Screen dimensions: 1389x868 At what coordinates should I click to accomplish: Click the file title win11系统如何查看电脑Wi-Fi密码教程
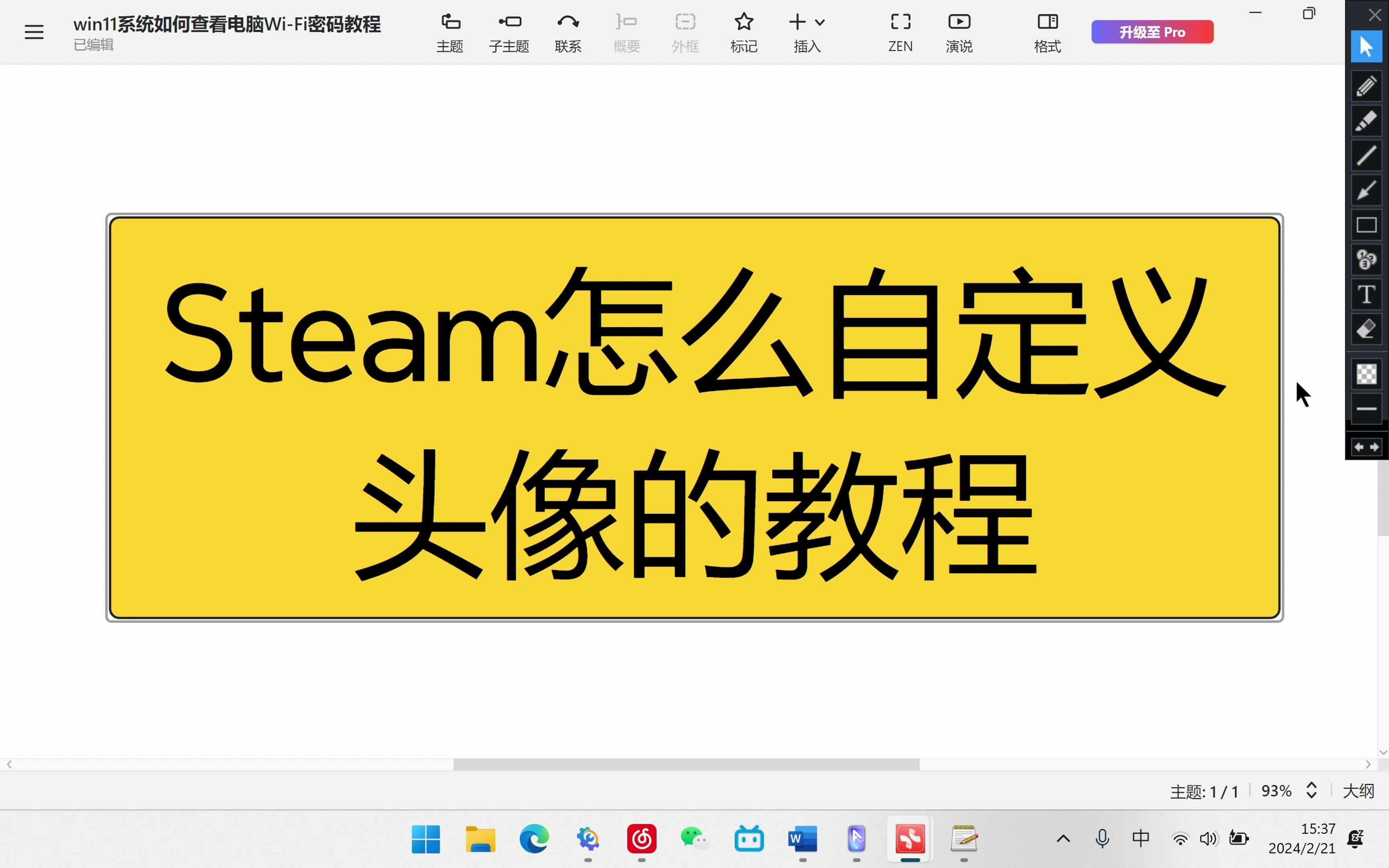[227, 24]
